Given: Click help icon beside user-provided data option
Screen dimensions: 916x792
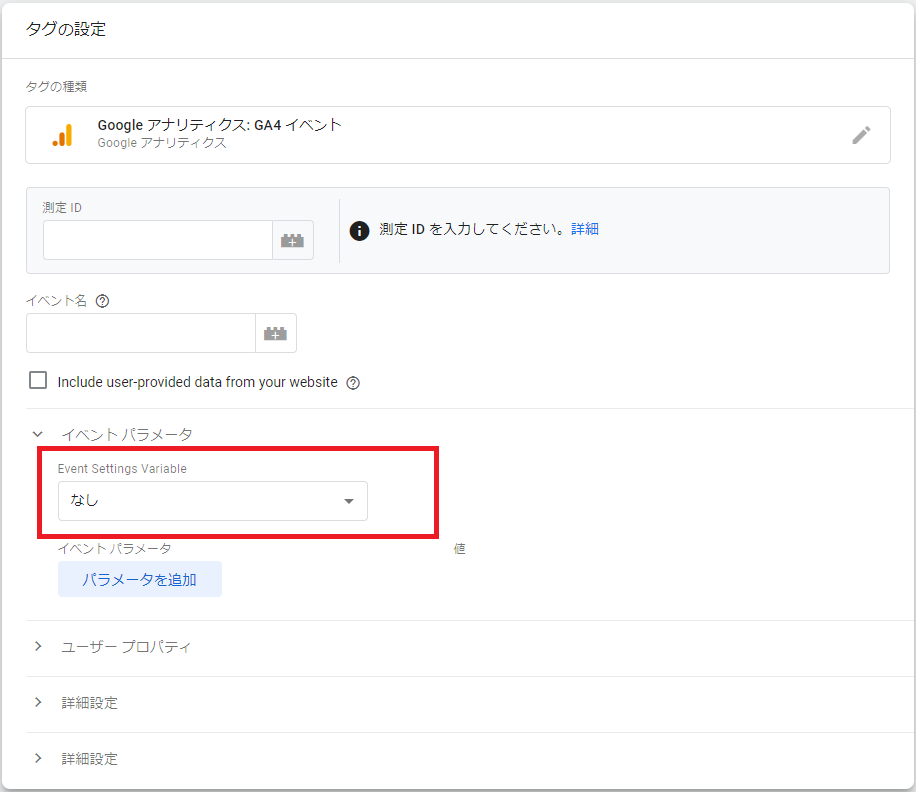Looking at the screenshot, I should coord(352,382).
